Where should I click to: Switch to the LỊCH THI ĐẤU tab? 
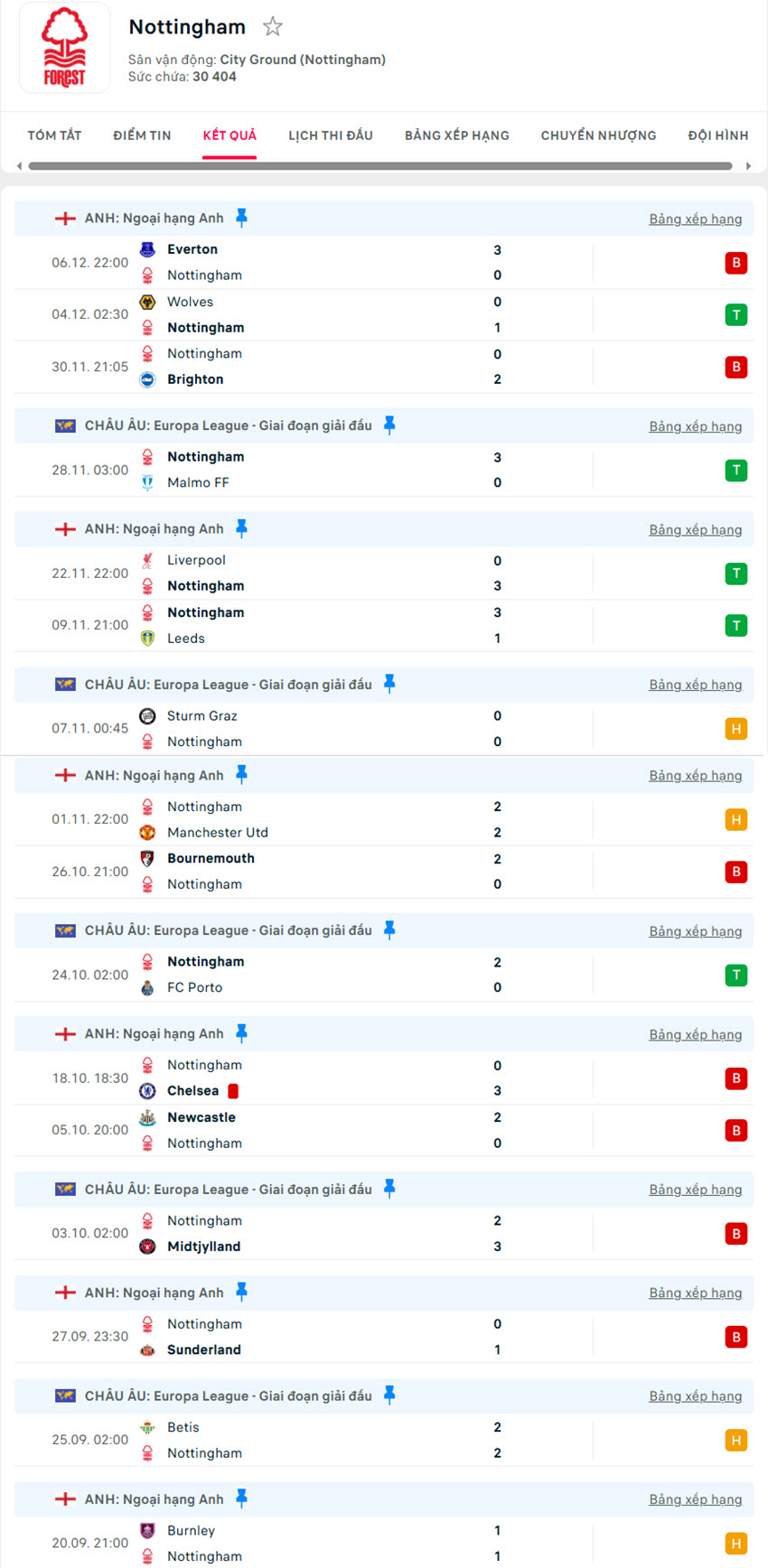(330, 135)
